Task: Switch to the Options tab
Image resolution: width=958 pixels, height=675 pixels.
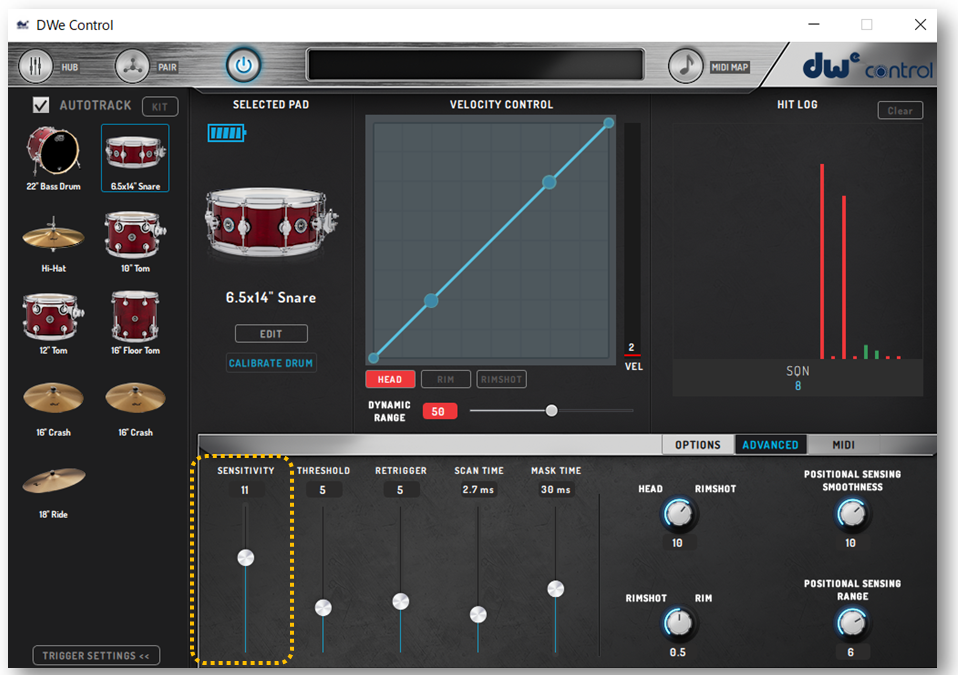Action: pyautogui.click(x=698, y=445)
